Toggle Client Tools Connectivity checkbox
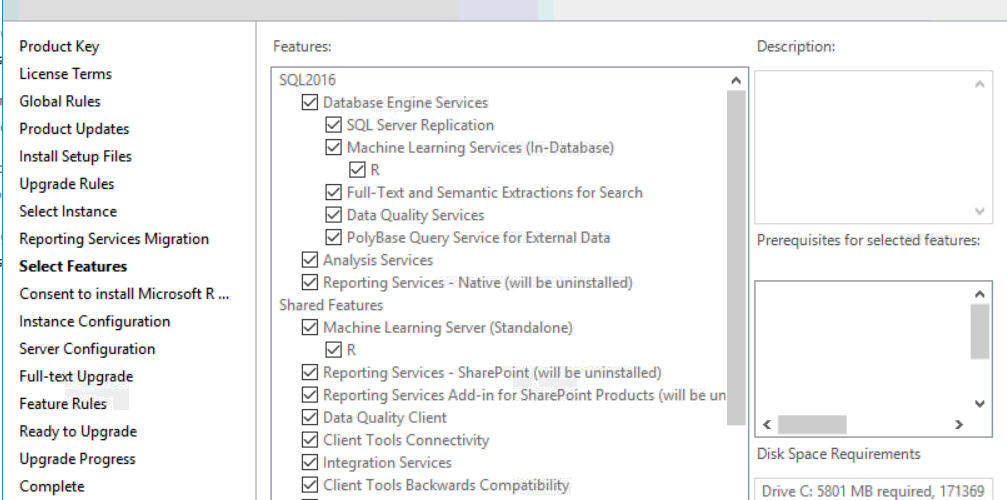Image resolution: width=1007 pixels, height=500 pixels. 310,440
